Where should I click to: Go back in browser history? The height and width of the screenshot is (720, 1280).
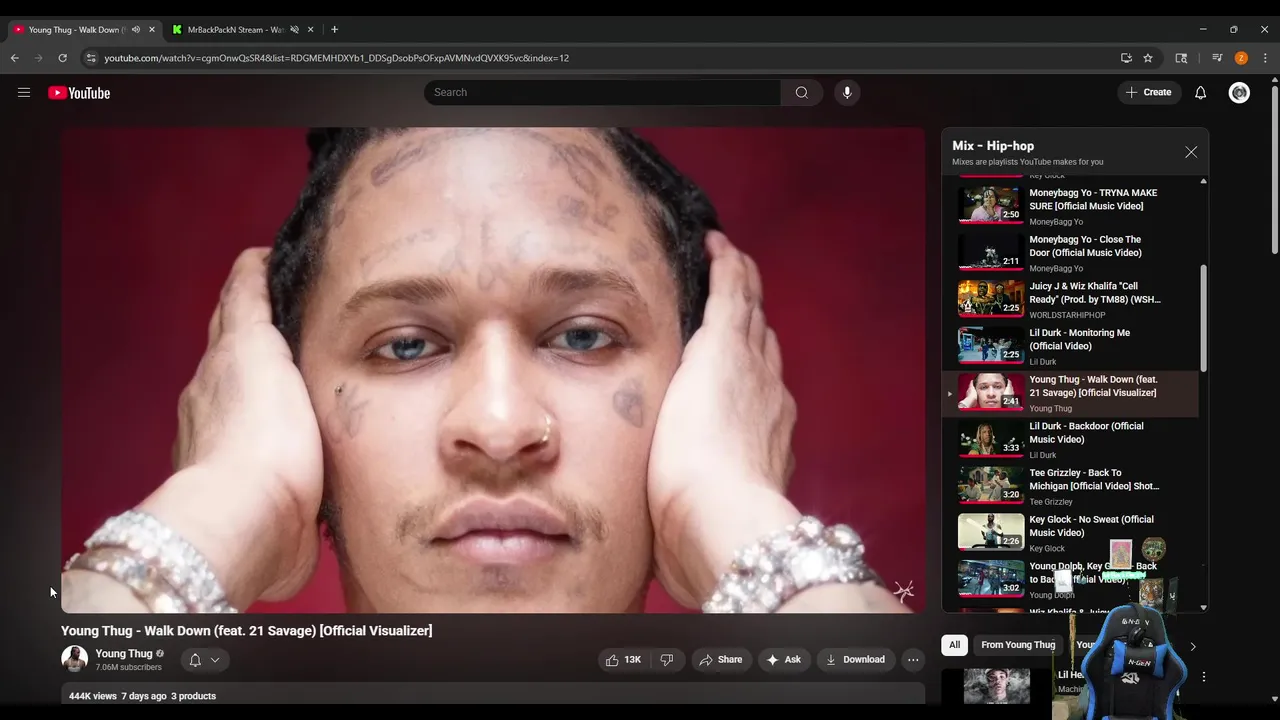(x=15, y=58)
